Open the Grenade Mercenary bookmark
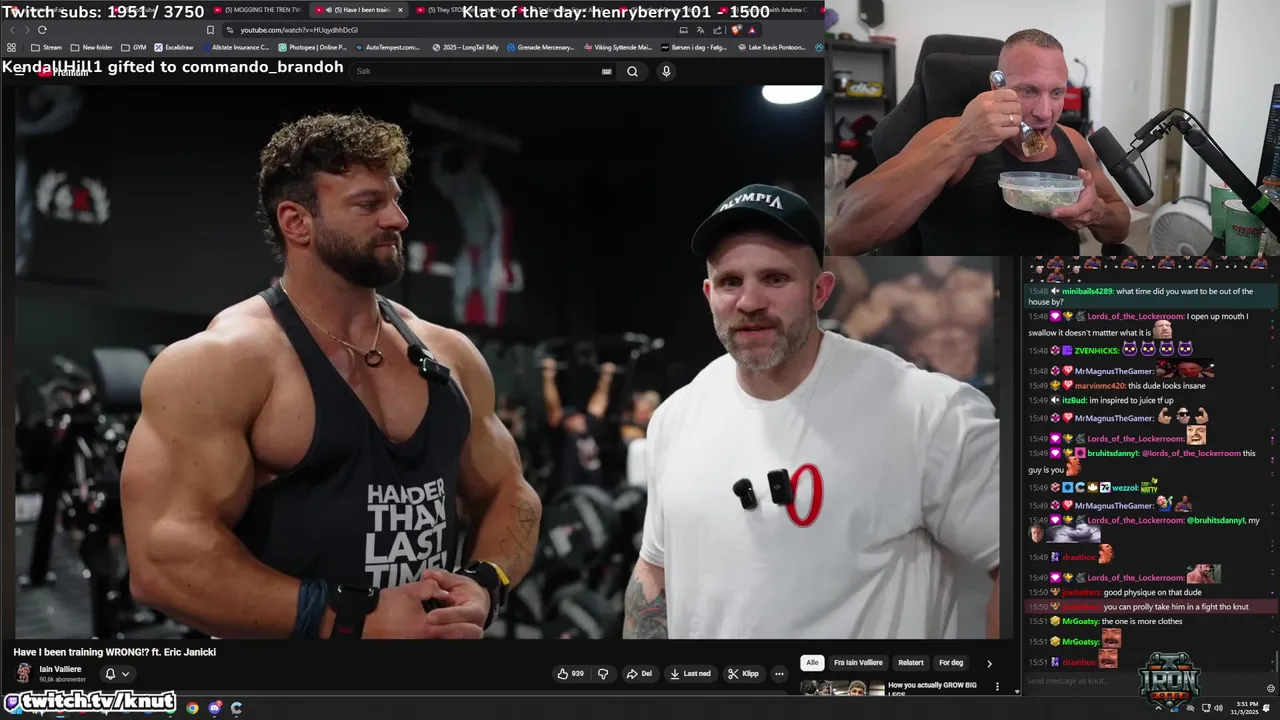1280x720 pixels. pos(541,47)
